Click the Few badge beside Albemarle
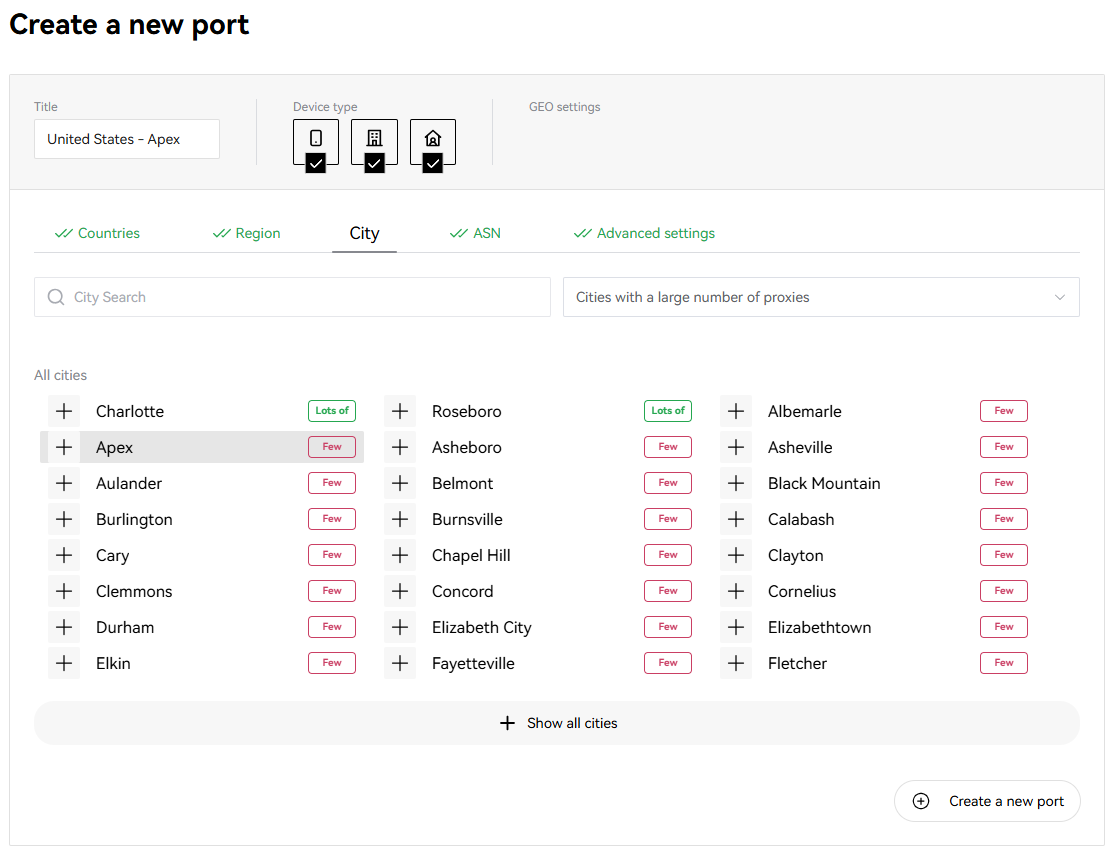 pos(1004,411)
